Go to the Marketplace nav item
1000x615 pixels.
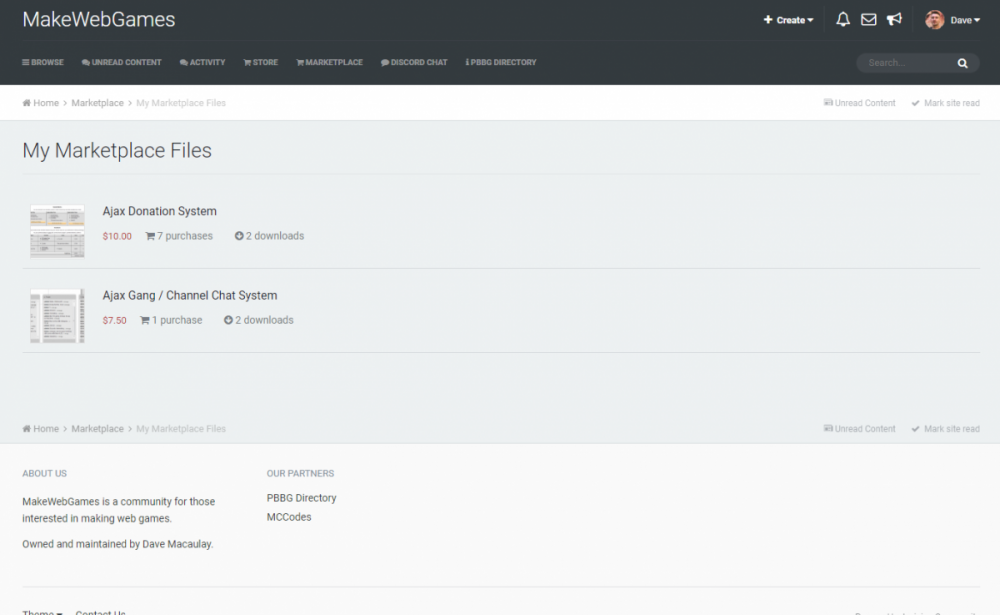[329, 62]
